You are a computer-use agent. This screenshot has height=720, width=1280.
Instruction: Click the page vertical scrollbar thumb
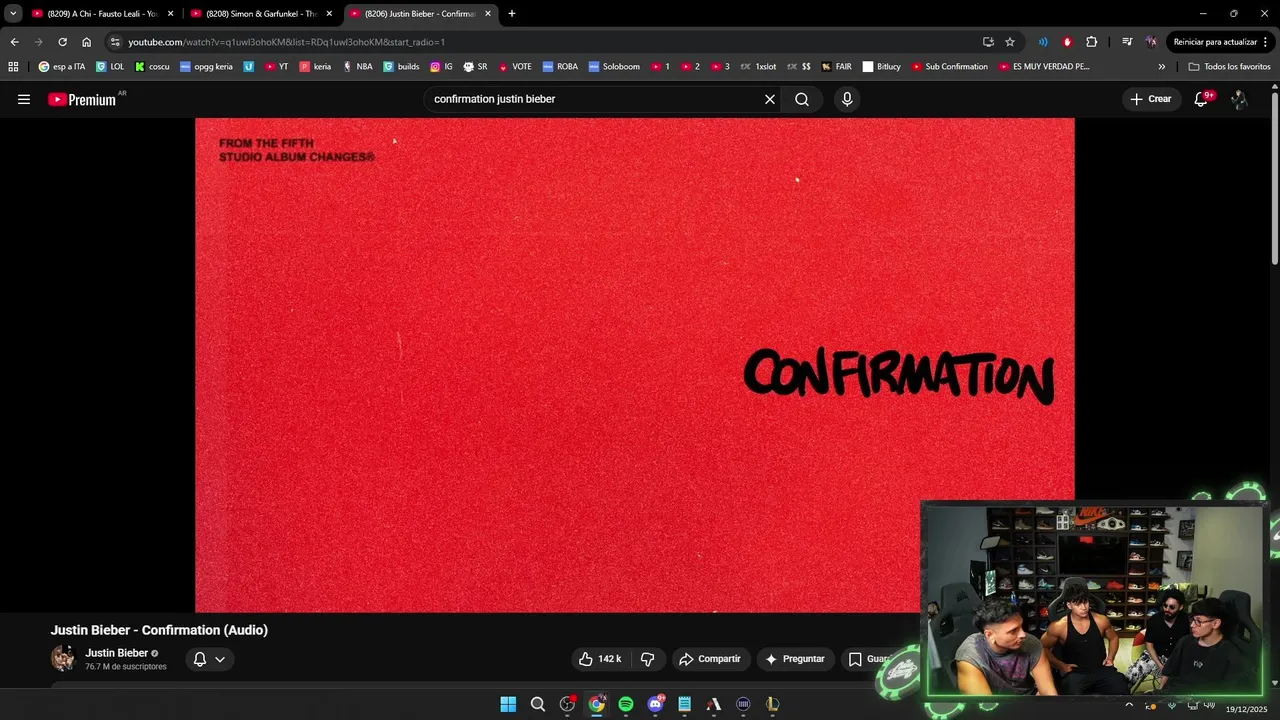1274,180
